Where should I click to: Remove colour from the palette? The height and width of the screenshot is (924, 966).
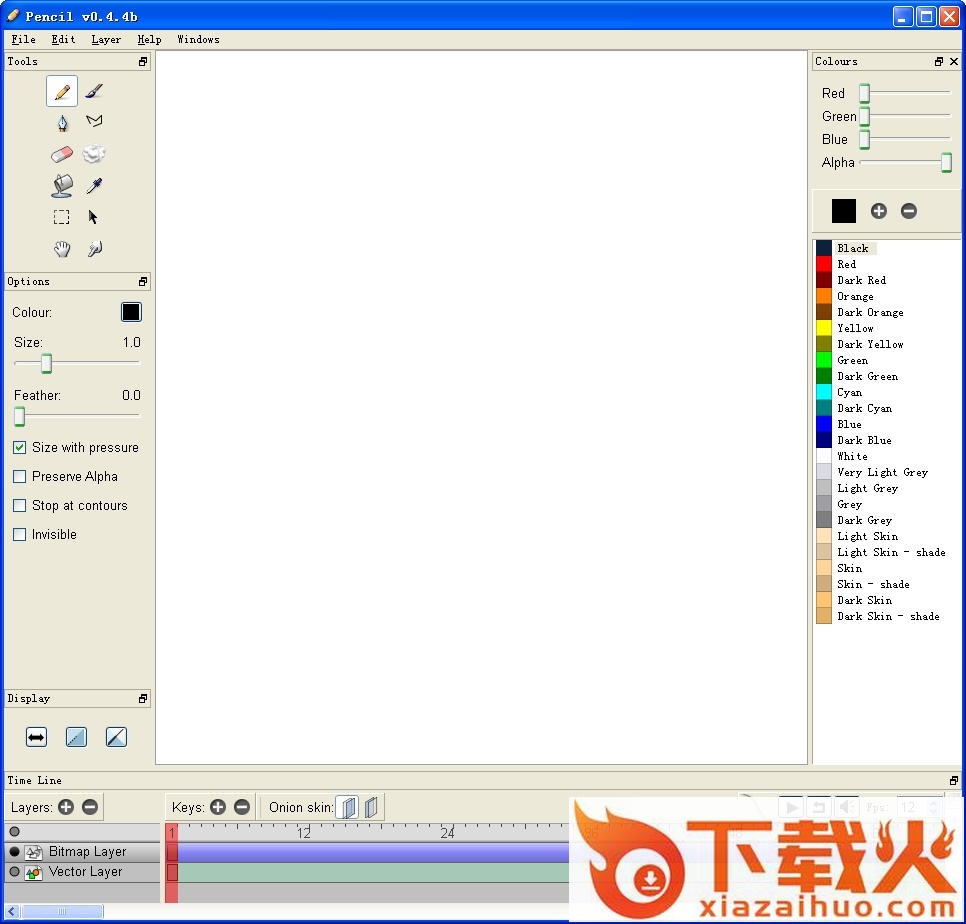coord(909,211)
